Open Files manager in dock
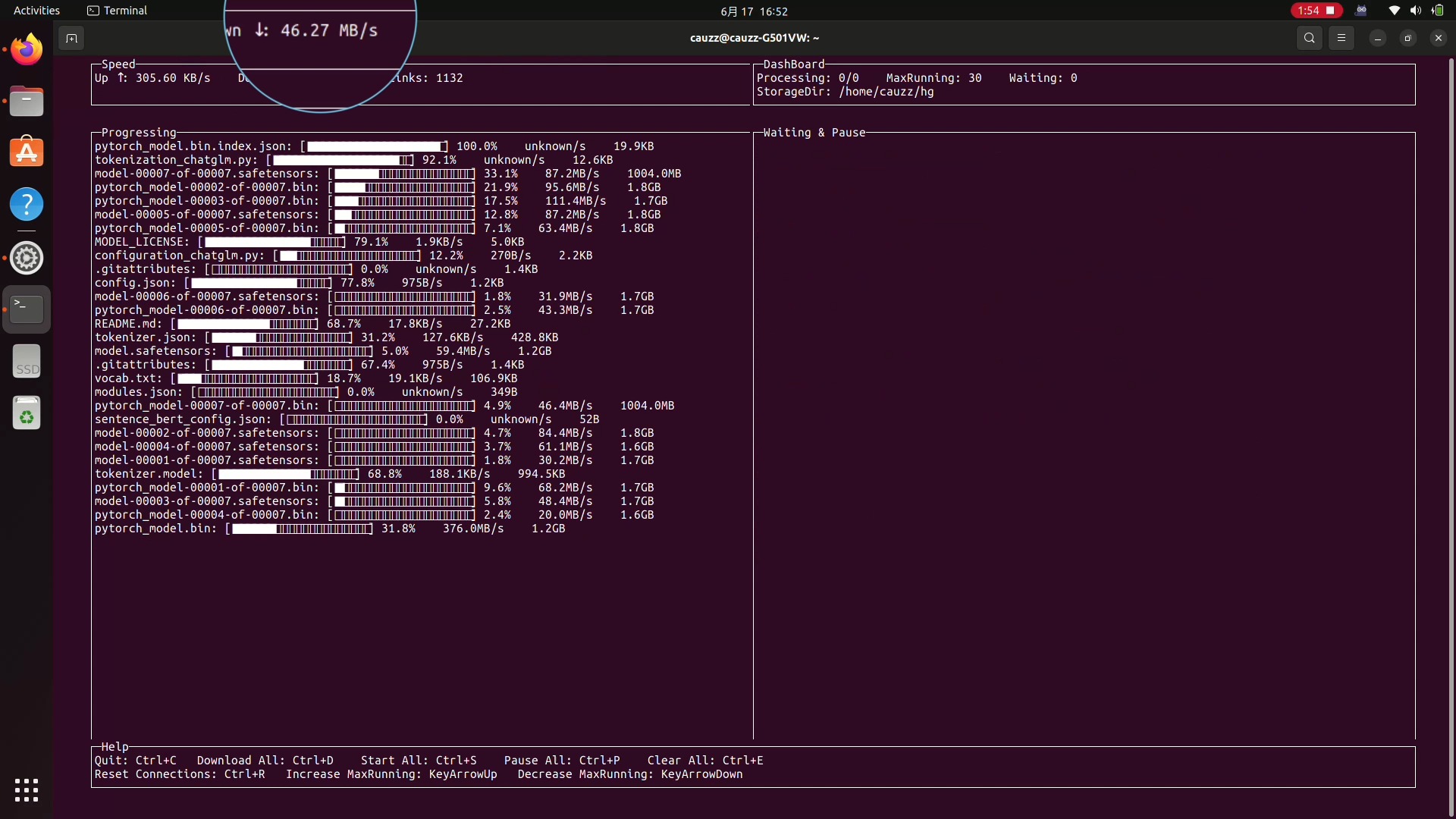Screen dimensions: 1456x819 pos(27,102)
